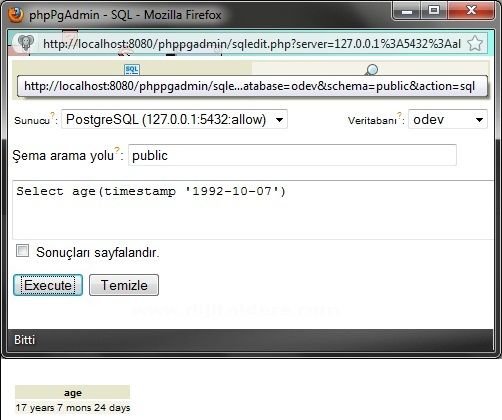Click inside the SQL query text area
The height and width of the screenshot is (420, 502).
pos(253,210)
